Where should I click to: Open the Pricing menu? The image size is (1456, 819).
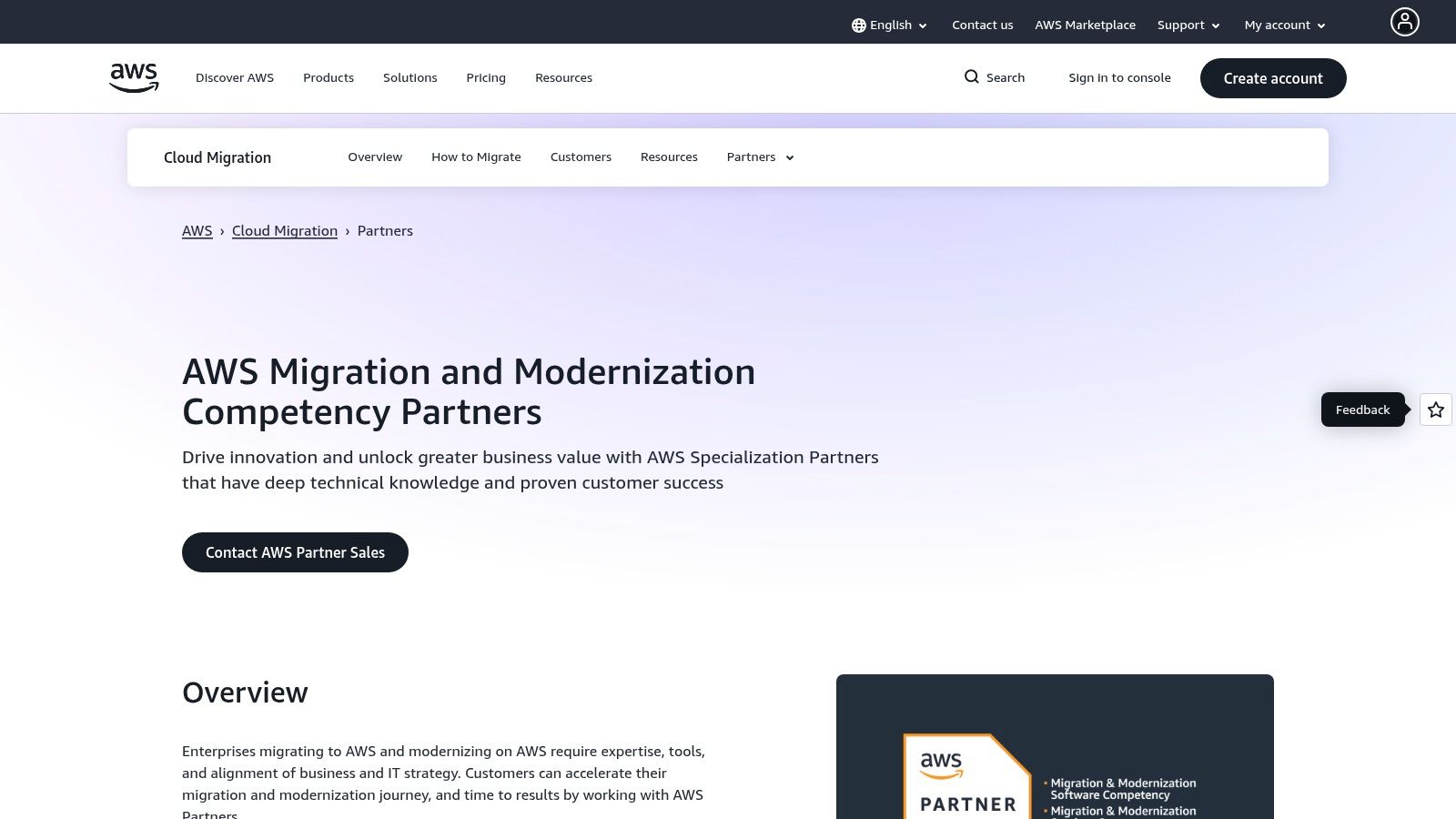[x=485, y=77]
